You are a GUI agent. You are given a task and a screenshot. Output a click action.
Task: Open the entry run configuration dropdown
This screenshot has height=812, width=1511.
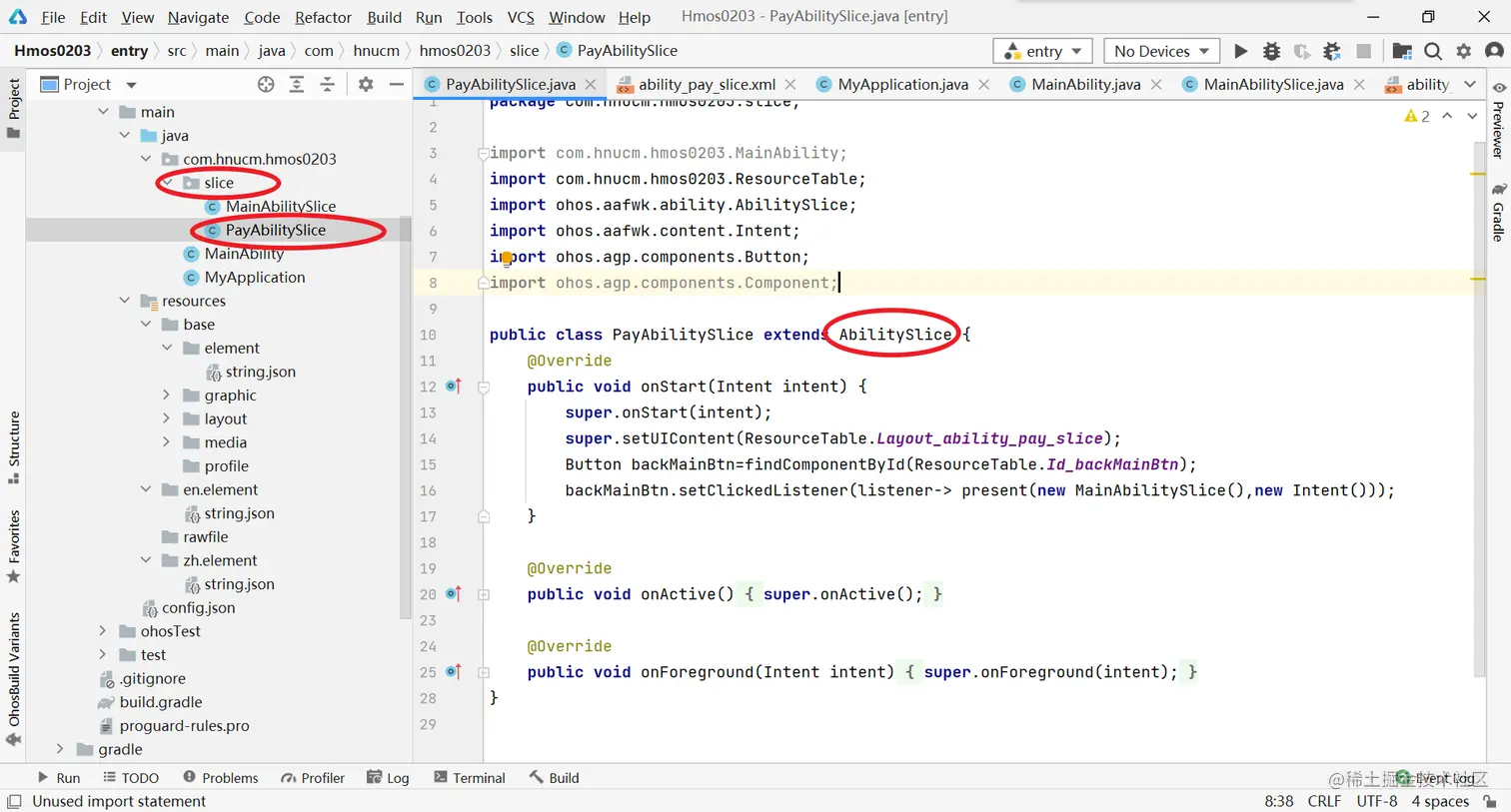1042,51
